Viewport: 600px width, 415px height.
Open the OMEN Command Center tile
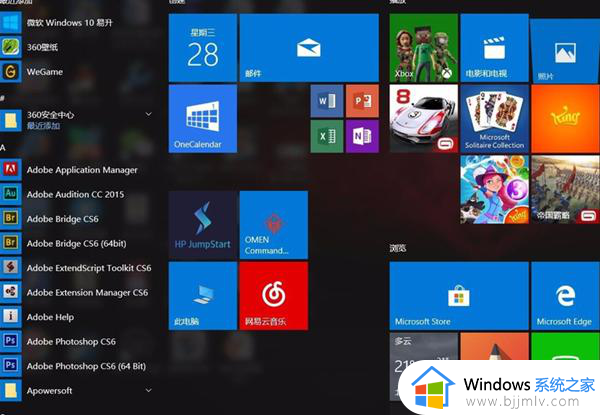click(x=274, y=225)
